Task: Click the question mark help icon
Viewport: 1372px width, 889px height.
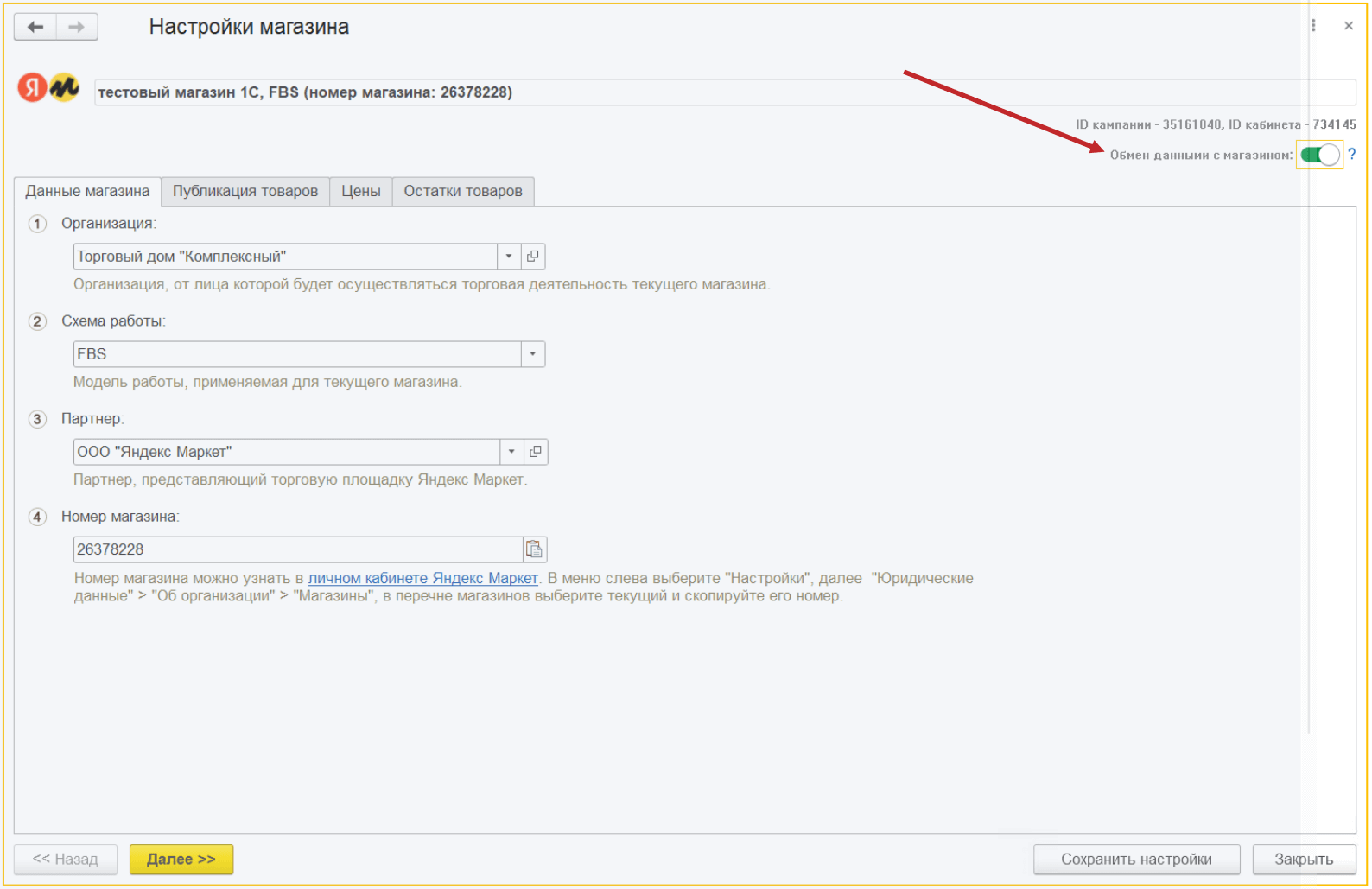Action: [1351, 155]
